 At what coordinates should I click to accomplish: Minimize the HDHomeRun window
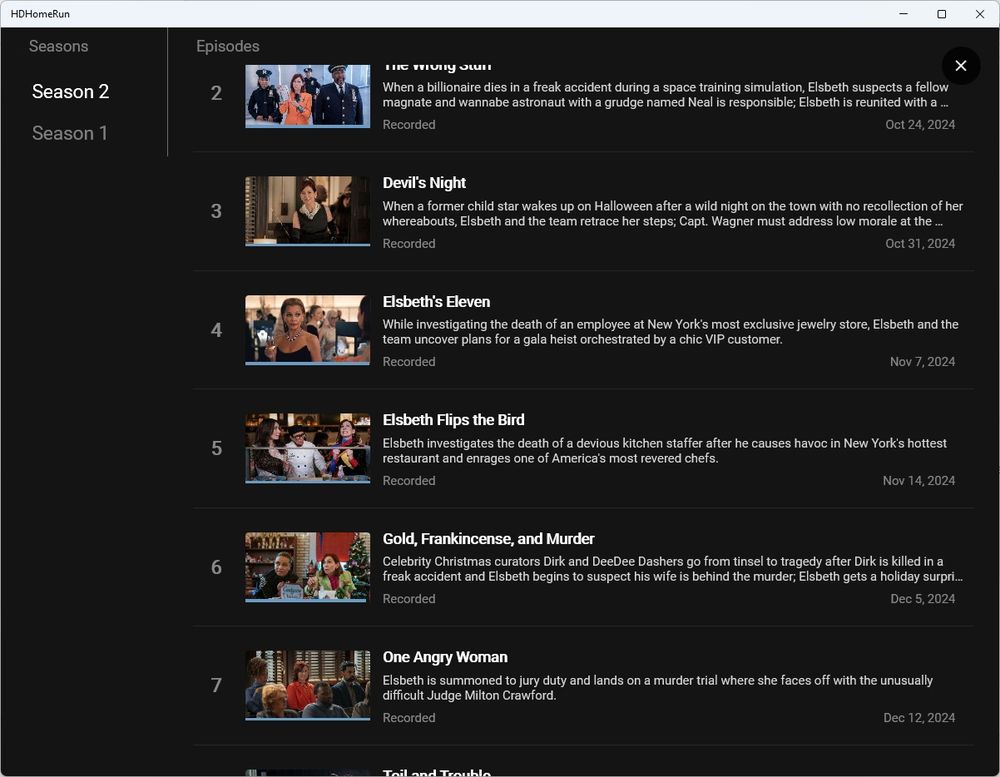tap(903, 13)
